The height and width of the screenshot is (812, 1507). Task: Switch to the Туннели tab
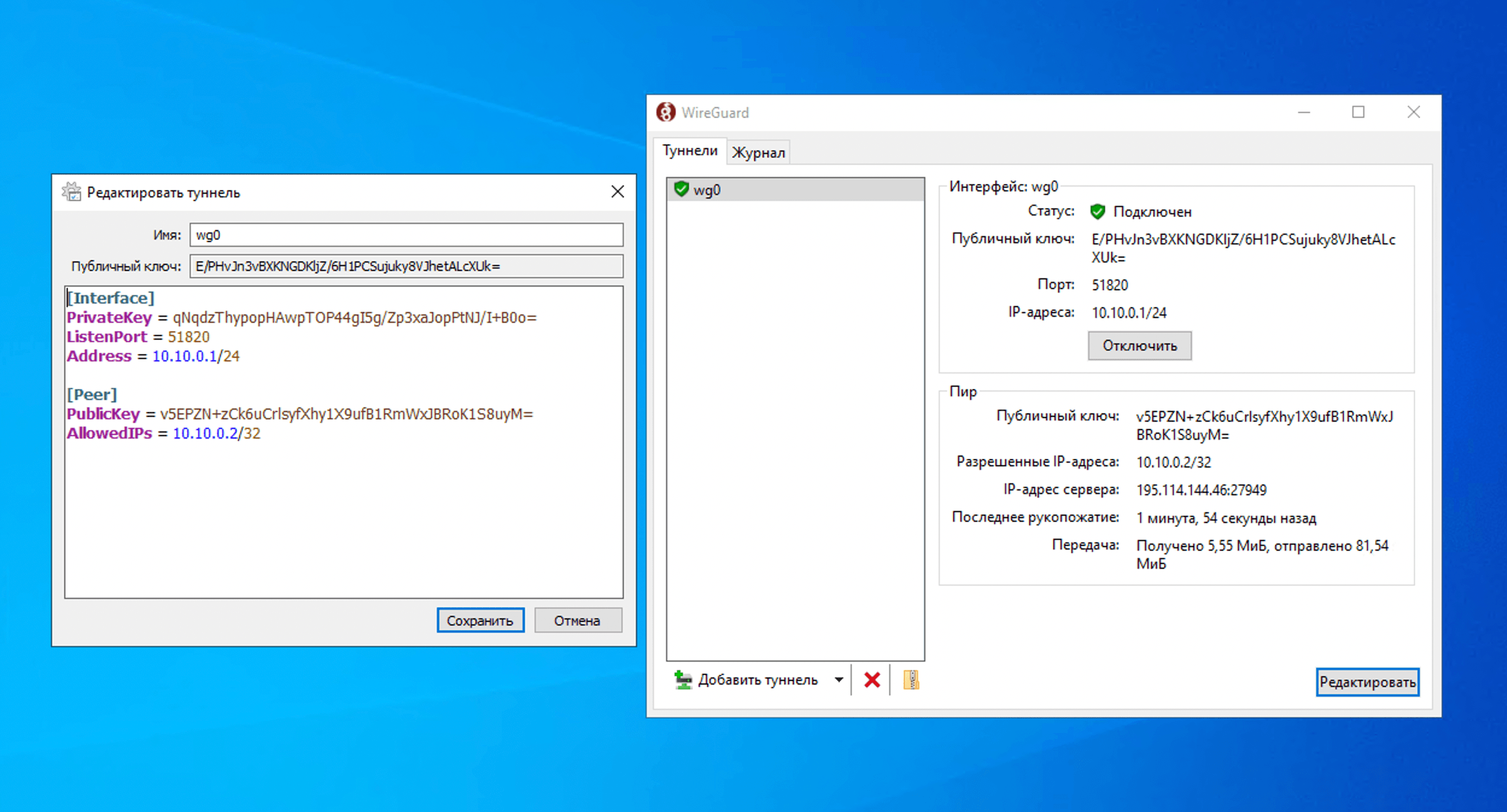(x=690, y=151)
